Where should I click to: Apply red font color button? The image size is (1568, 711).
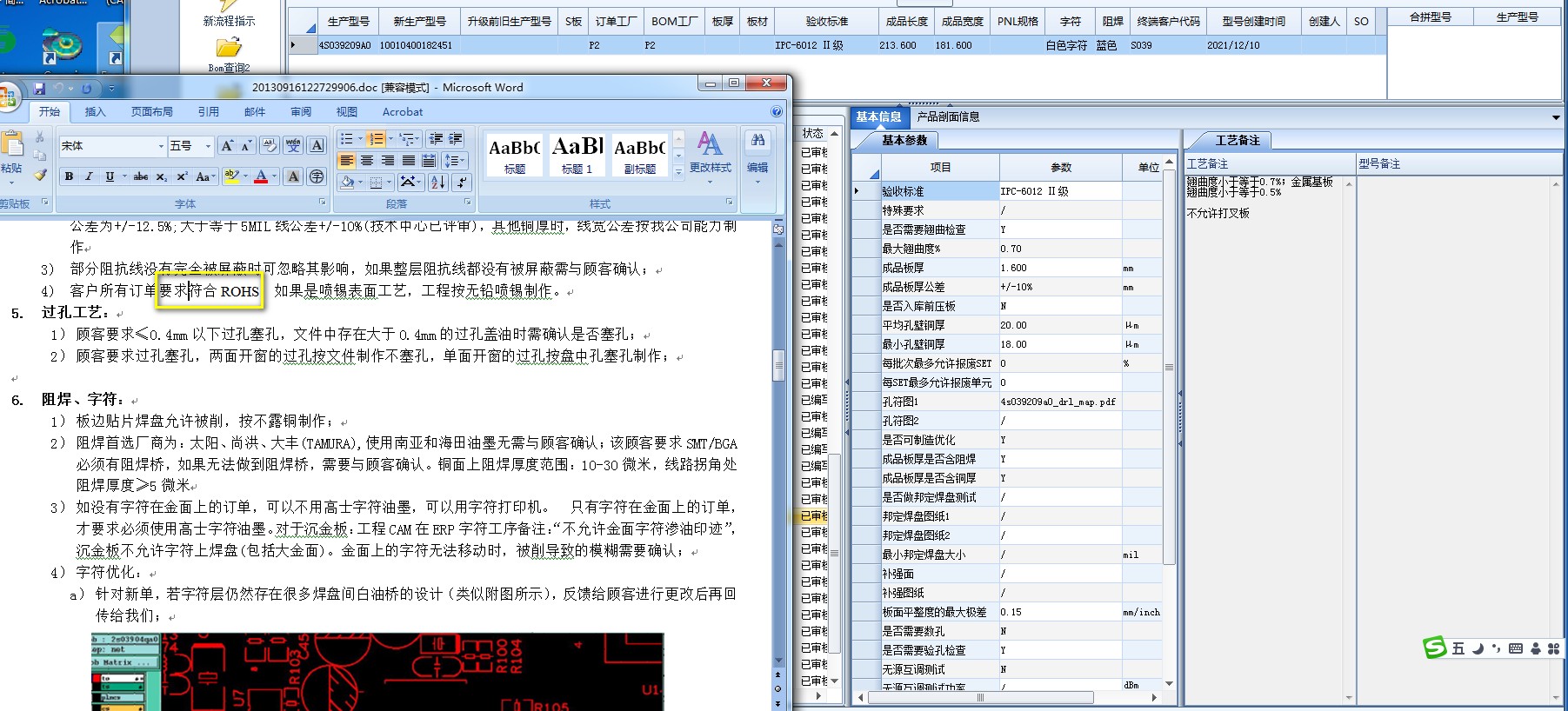click(261, 176)
